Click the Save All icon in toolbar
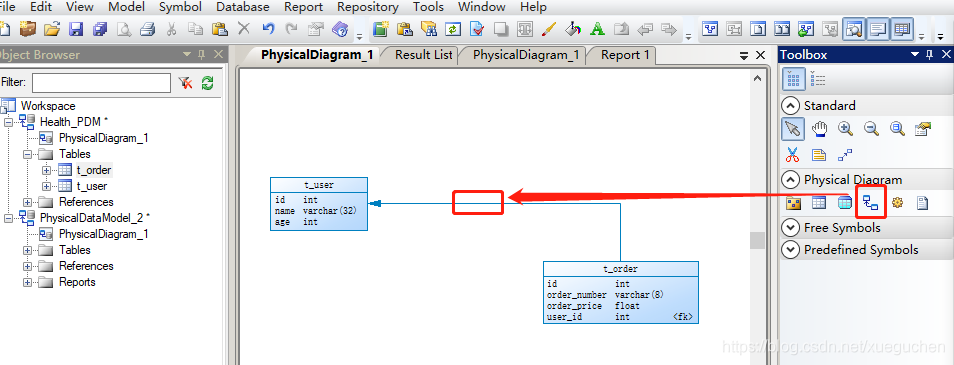Screen dimensions: 954x365 click(100, 29)
